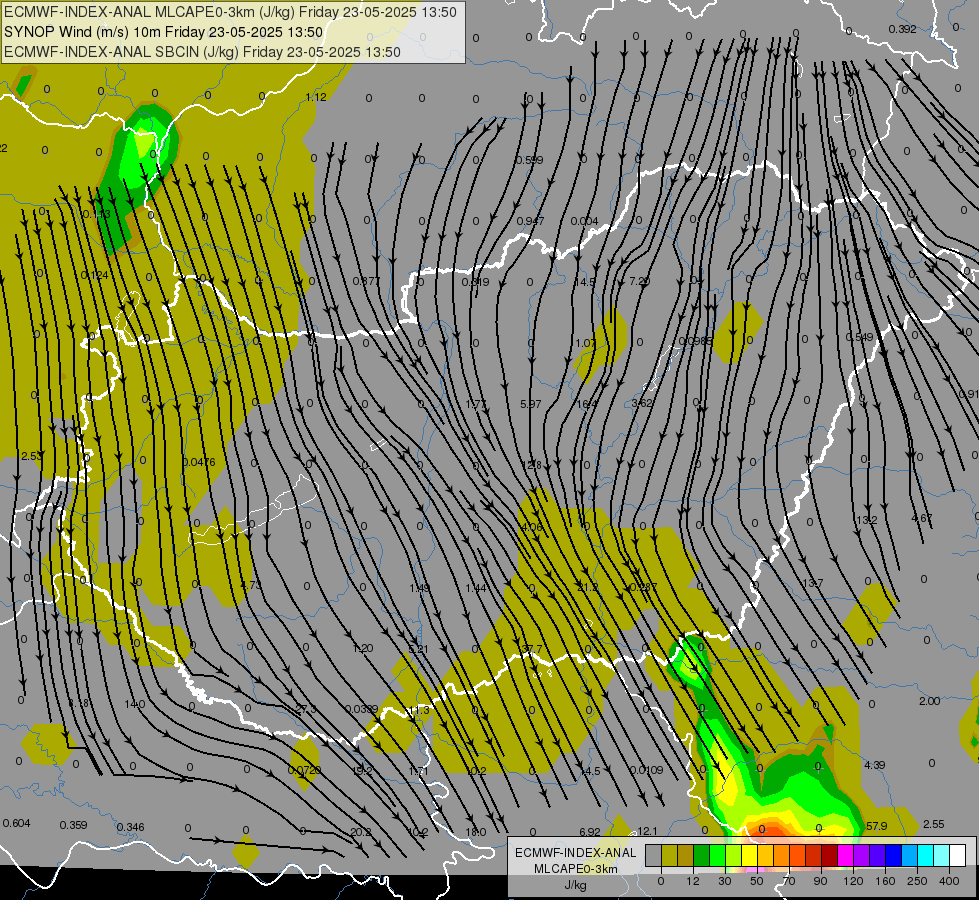The height and width of the screenshot is (900, 979).
Task: Click the map value '2.00'
Action: (x=930, y=701)
